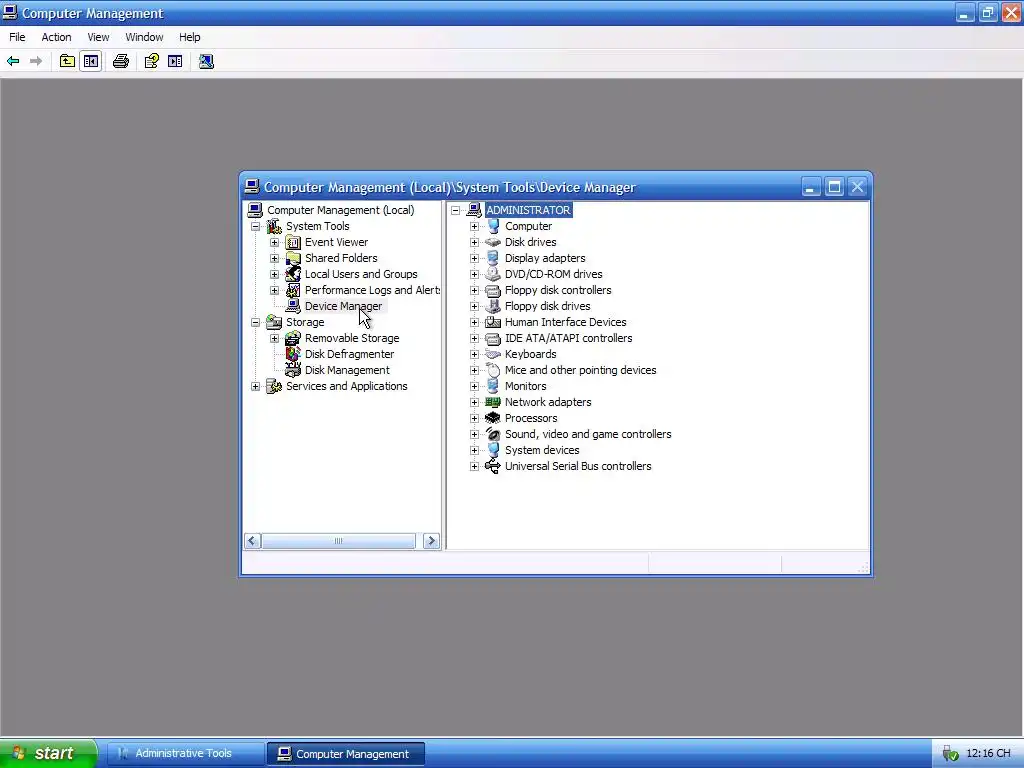Select the Disk Defragmenter icon

(x=293, y=354)
